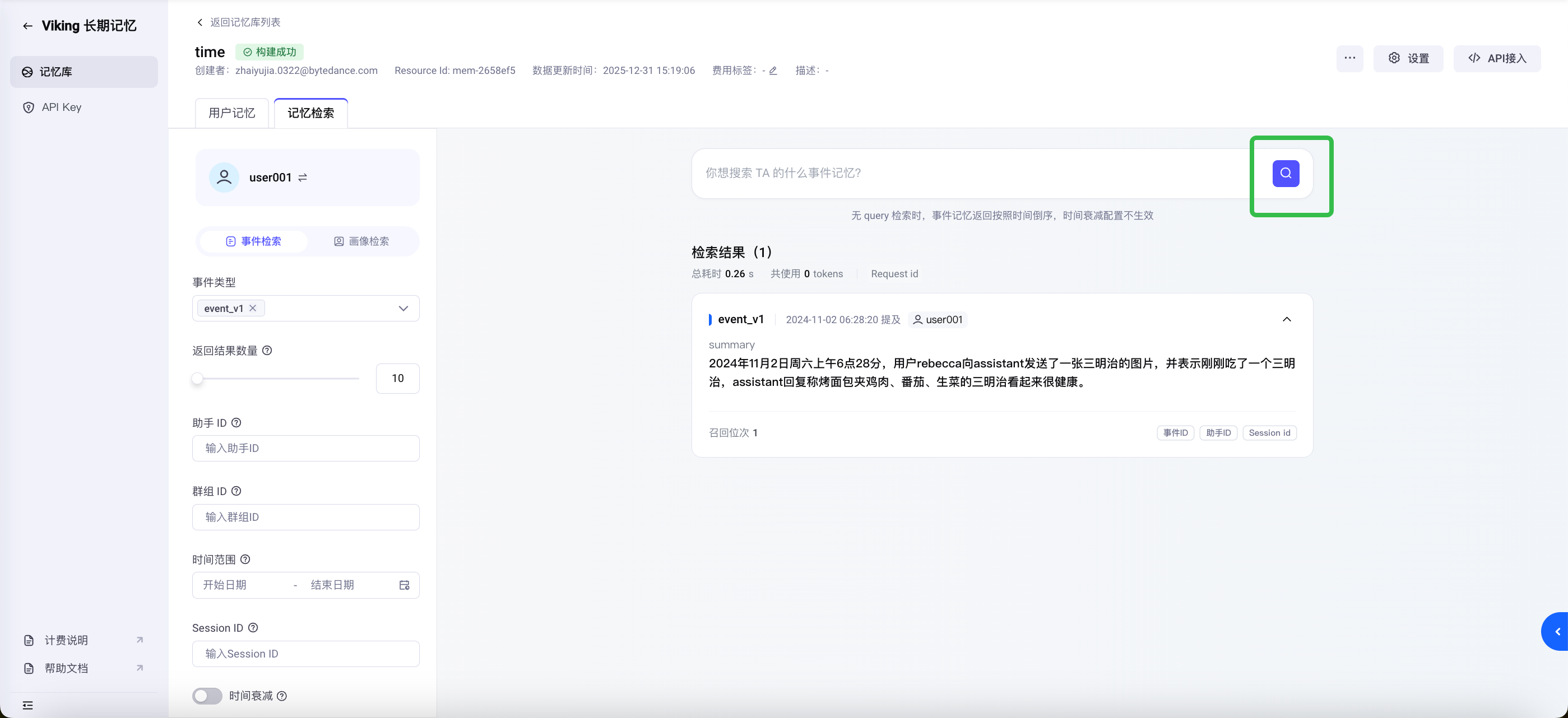Switch to the 用户记忆 tab
Image resolution: width=1568 pixels, height=718 pixels.
click(231, 113)
